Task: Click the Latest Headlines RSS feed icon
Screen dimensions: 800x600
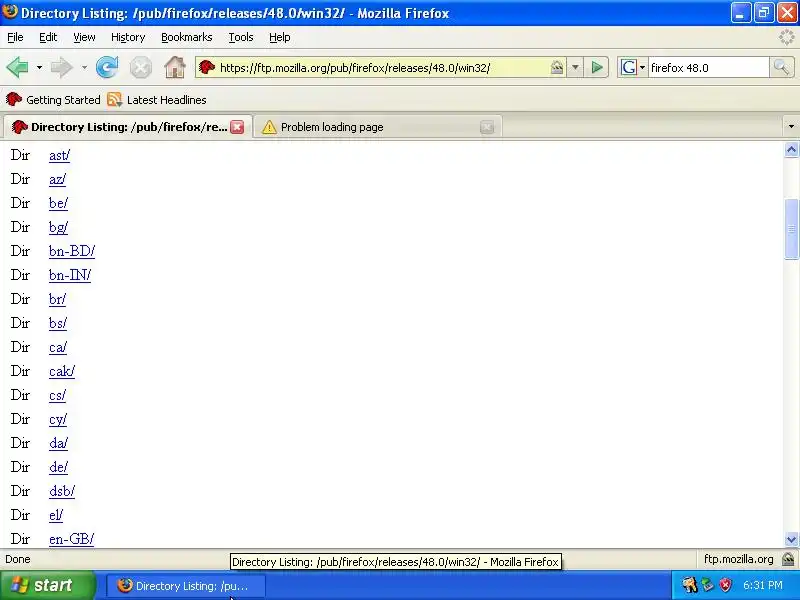Action: coord(115,99)
